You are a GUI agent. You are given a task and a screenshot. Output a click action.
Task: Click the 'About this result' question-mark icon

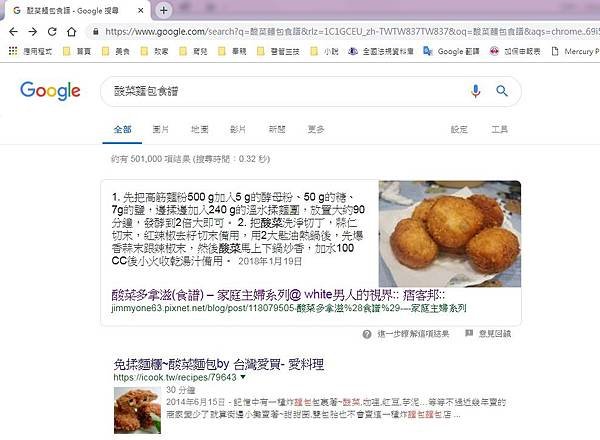click(x=367, y=334)
